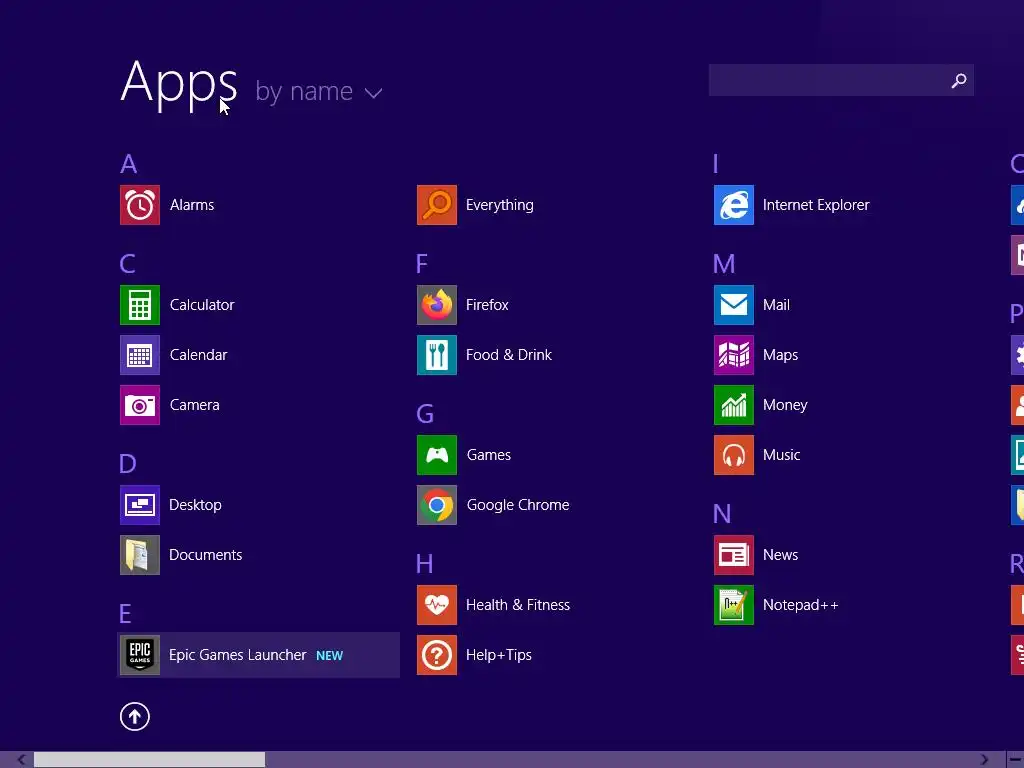Screen dimensions: 1024x768
Task: Select the letter D group header
Action: click(x=127, y=464)
